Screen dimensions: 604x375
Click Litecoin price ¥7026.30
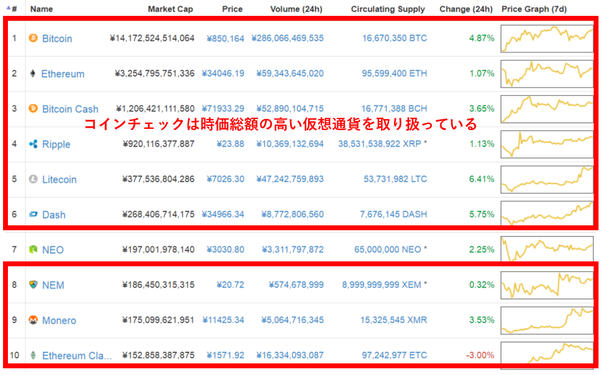(225, 179)
